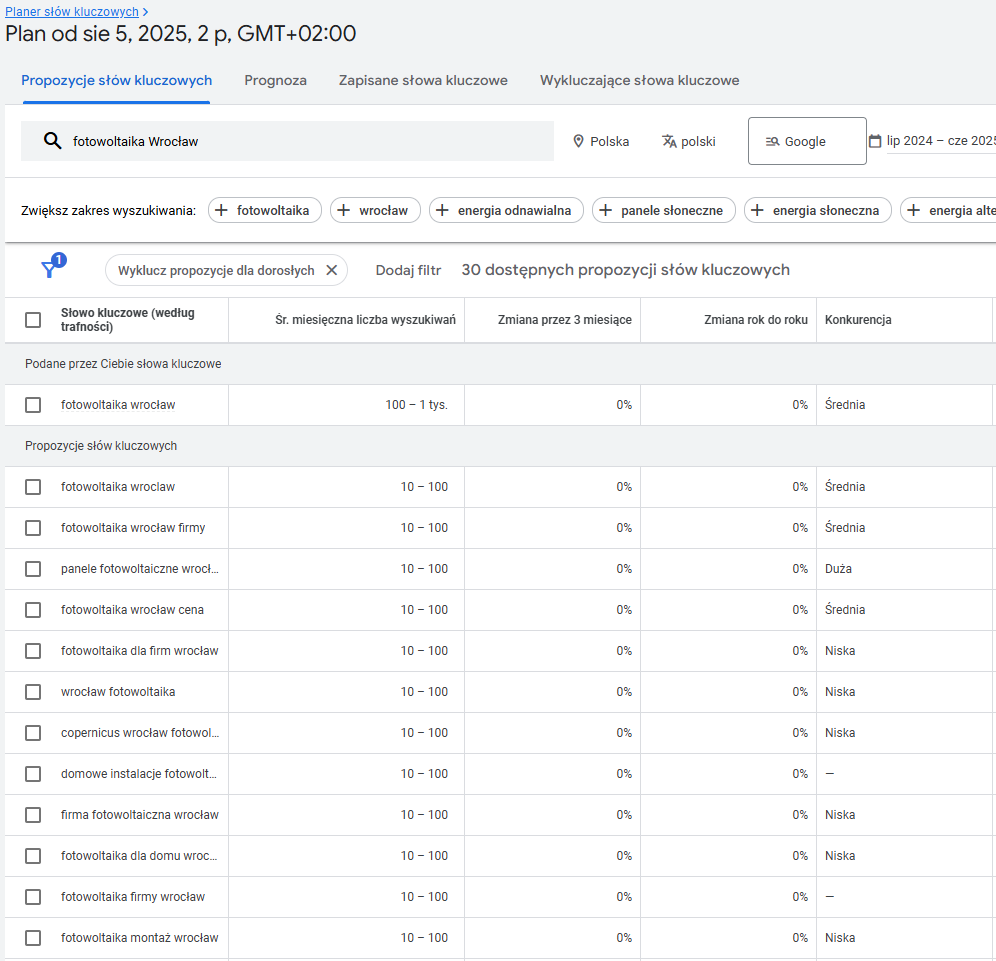Screen dimensions: 996x961
Task: Click the 'Podane przez Ciebie słowa kluczowe' section label
Action: point(123,364)
